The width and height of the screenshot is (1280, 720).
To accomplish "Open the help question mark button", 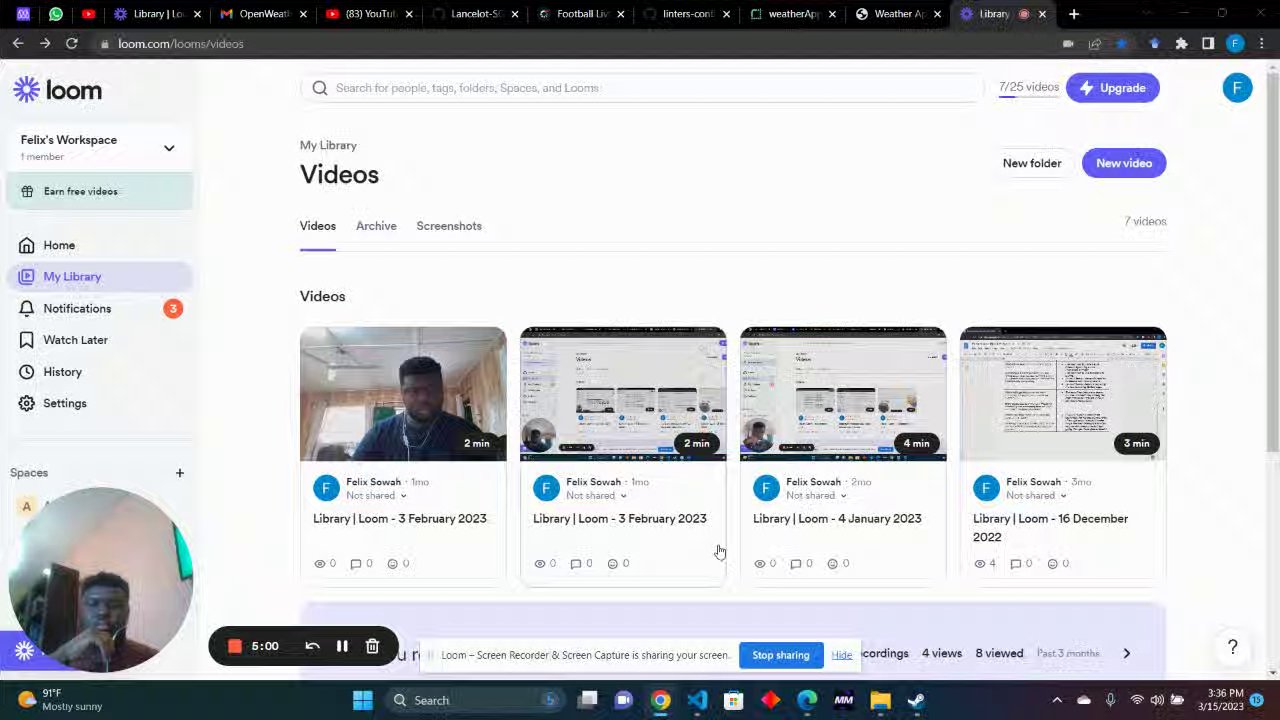I will [x=1233, y=648].
